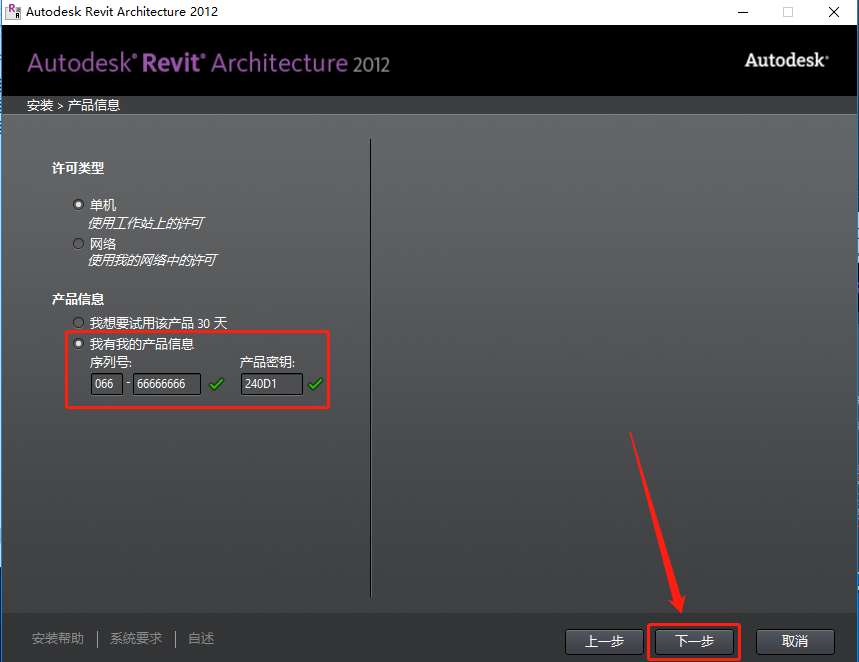Click the 产品密钥: label

coord(267,362)
